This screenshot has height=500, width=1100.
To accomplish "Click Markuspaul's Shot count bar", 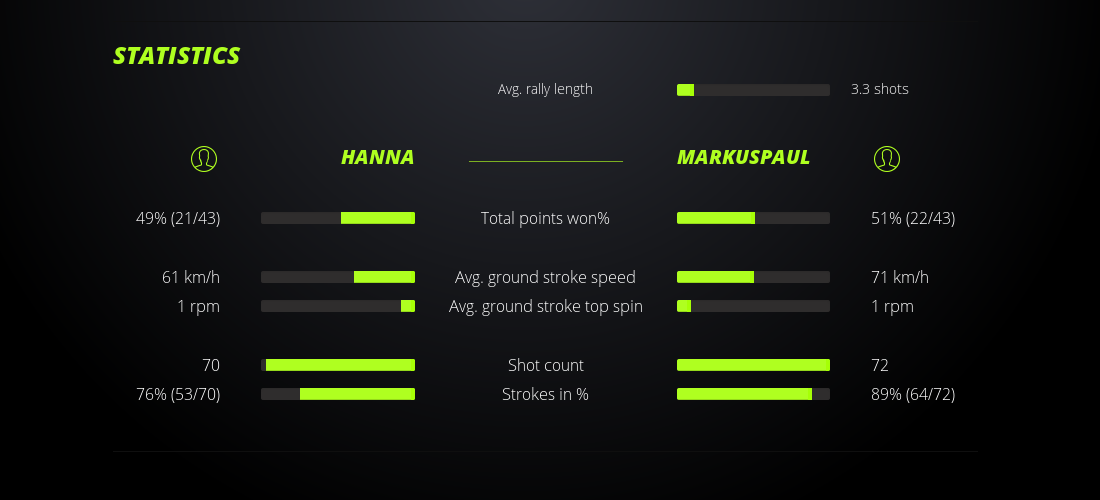I will point(753,365).
